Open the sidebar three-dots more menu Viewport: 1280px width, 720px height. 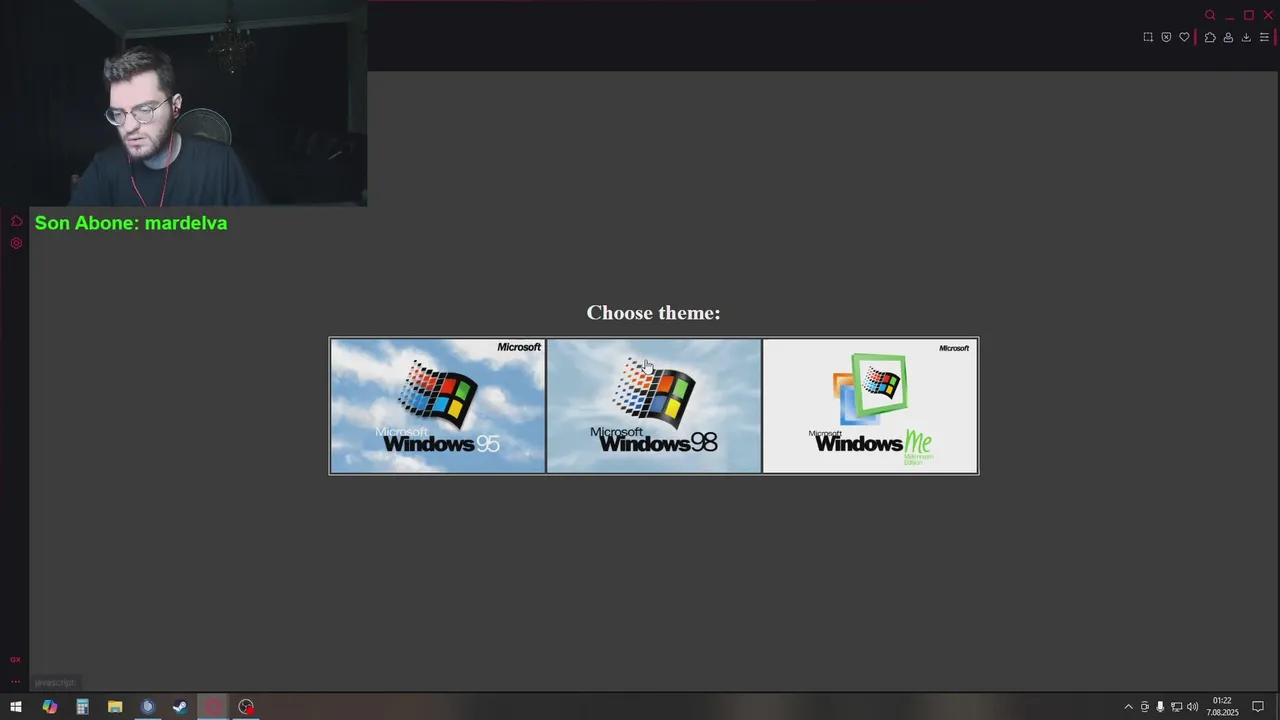(x=15, y=681)
